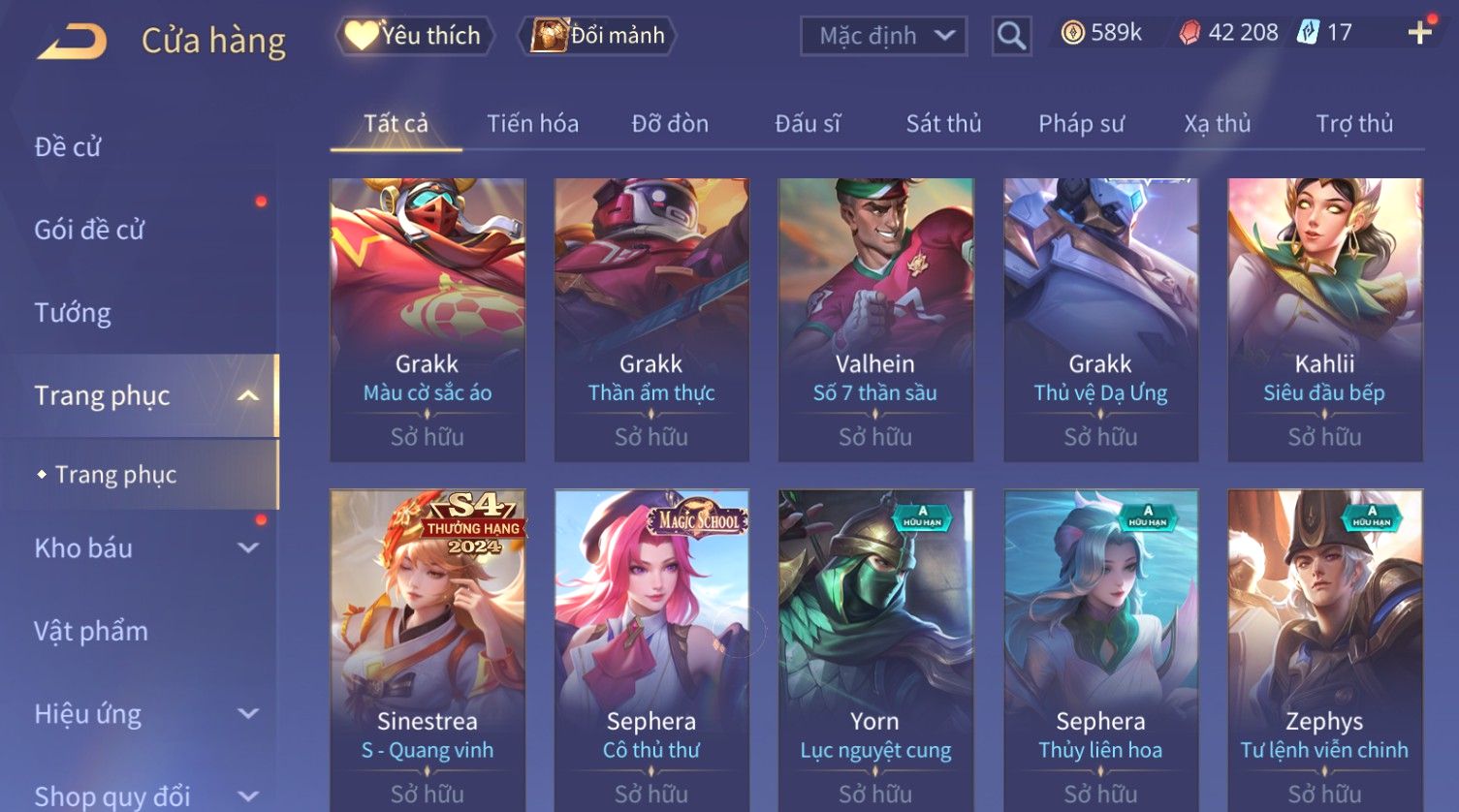Tap the gold coin currency icon
Viewport: 1459px width, 812px height.
tap(1071, 33)
